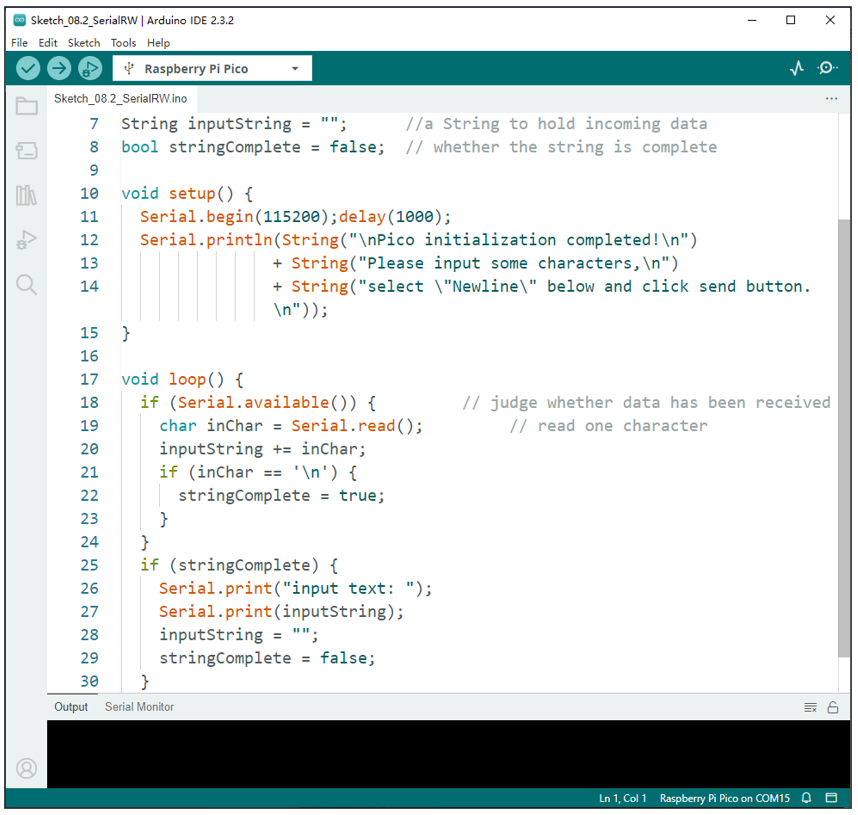Click on 'stringComplete = true;' line
This screenshot has width=858, height=815.
(281, 495)
